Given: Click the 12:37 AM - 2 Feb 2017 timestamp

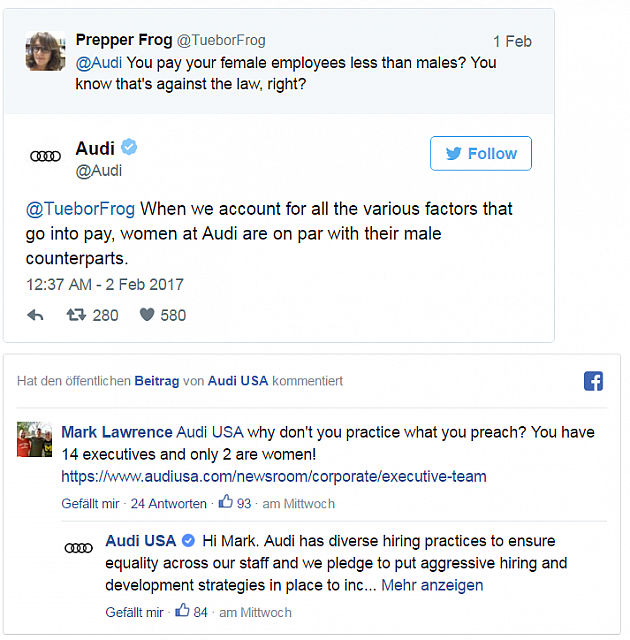Looking at the screenshot, I should [105, 284].
